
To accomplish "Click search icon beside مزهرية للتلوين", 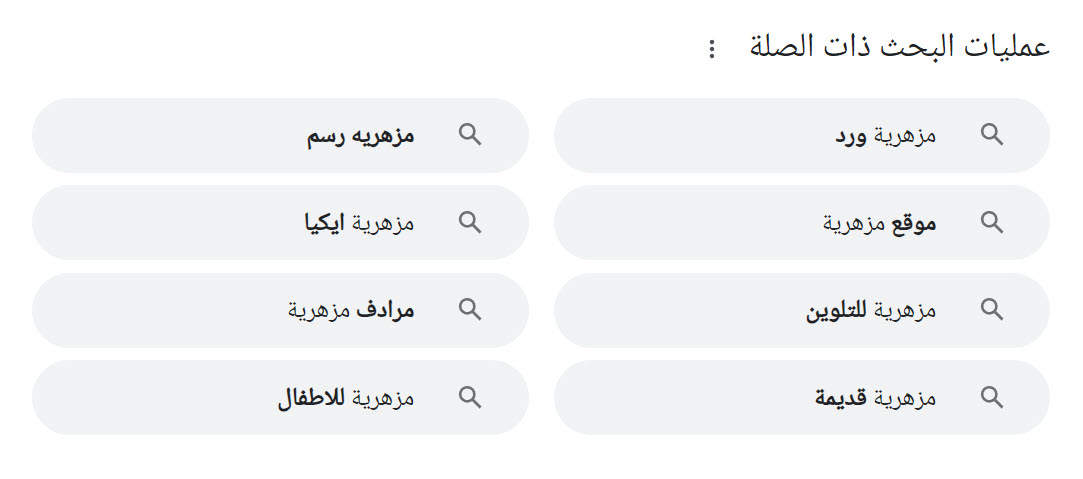I will click(991, 310).
